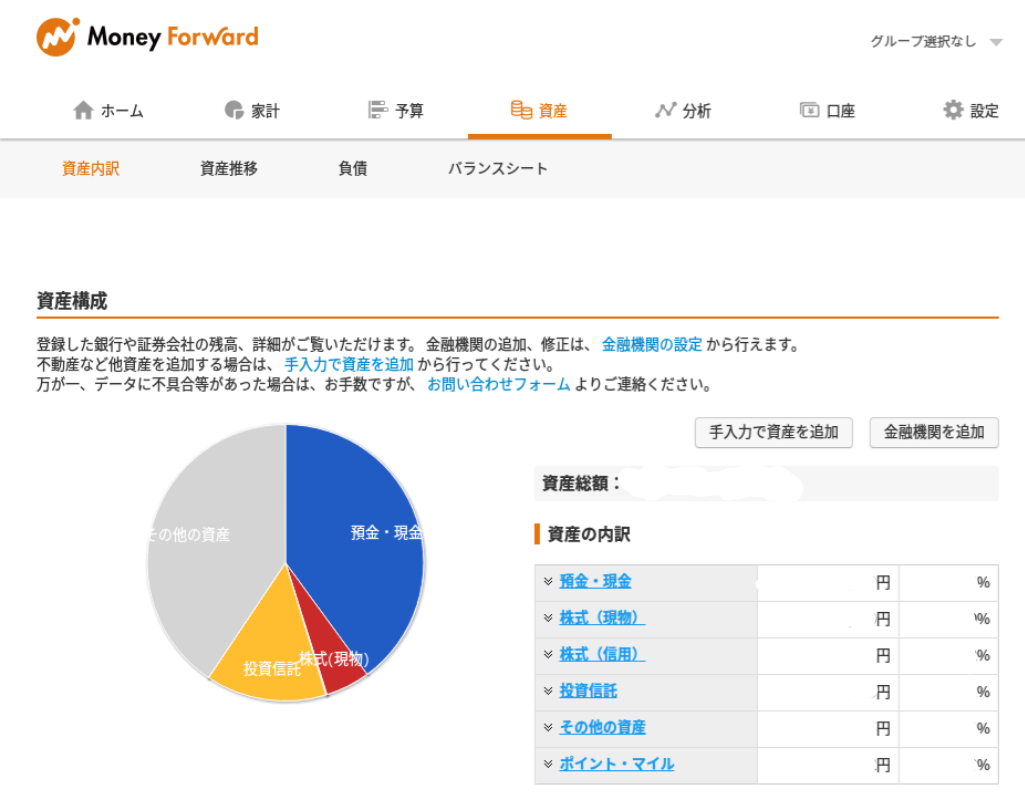
Task: Select the ホーム home icon
Action: pyautogui.click(x=82, y=110)
